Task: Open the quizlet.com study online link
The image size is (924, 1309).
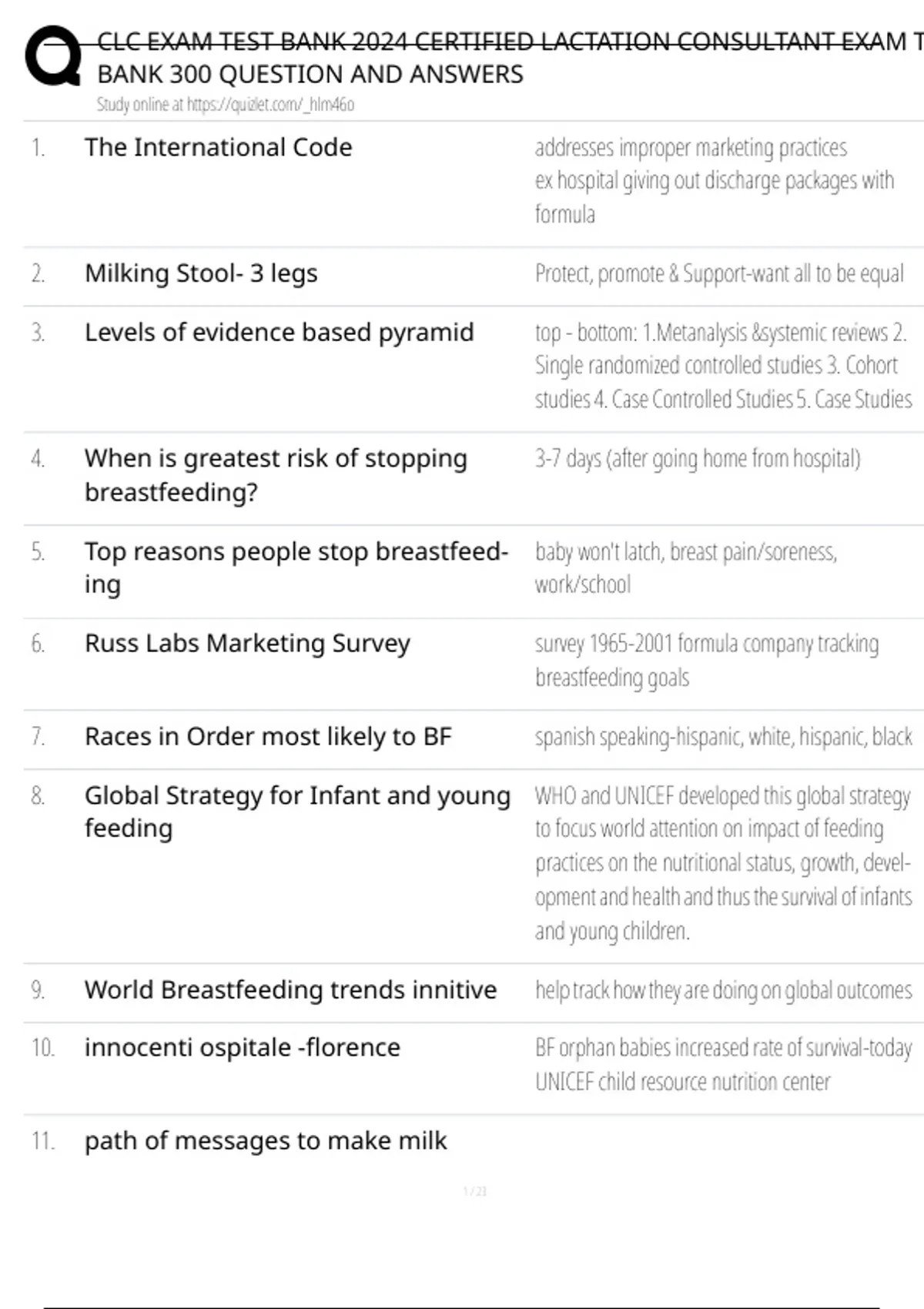Action: click(x=225, y=105)
